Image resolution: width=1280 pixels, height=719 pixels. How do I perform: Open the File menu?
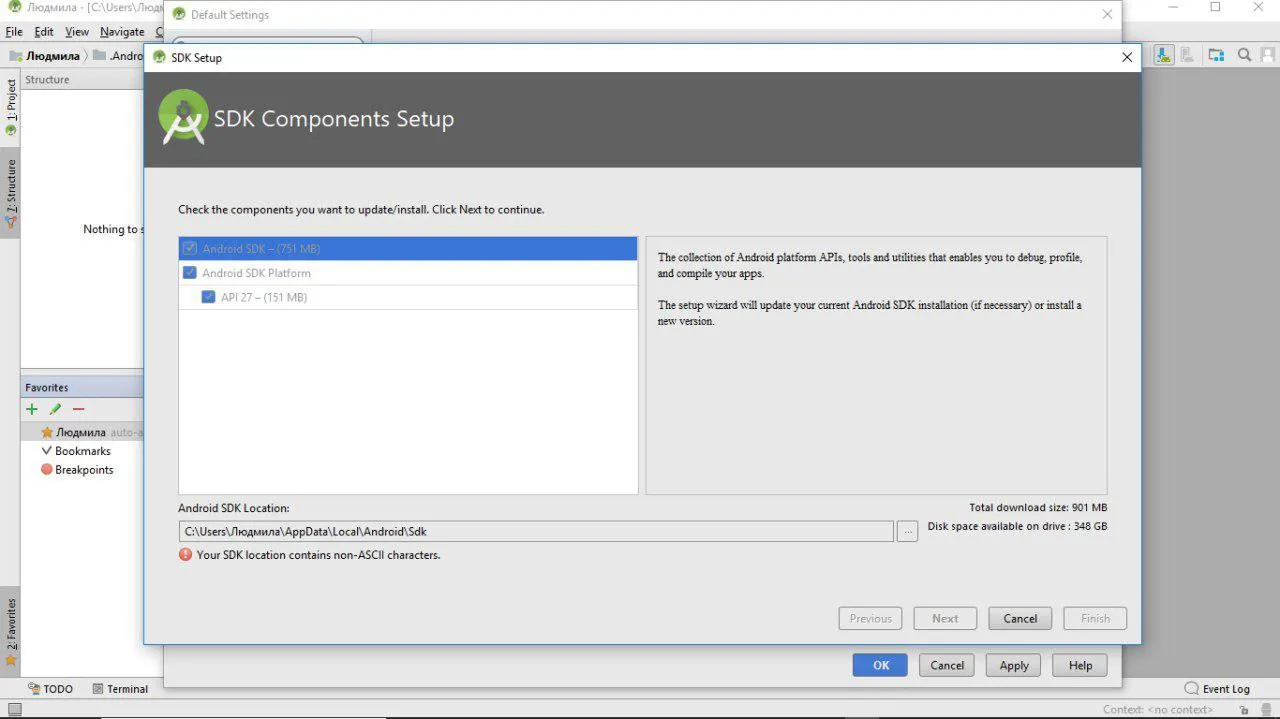click(14, 32)
